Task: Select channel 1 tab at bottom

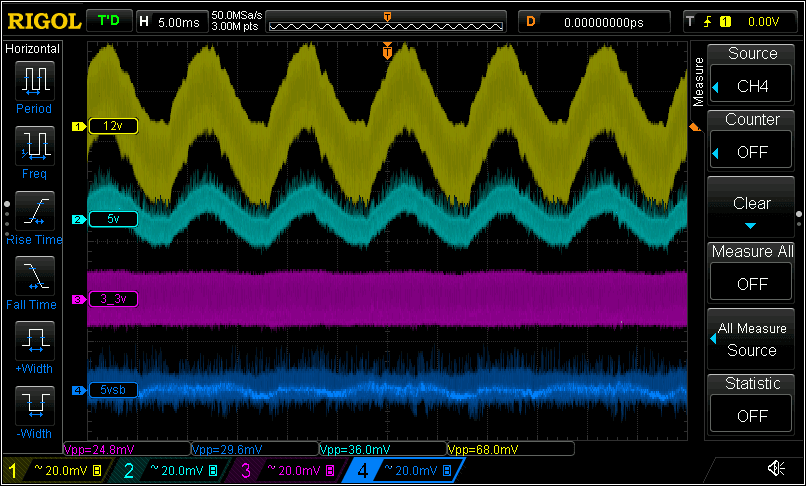Action: (x=56, y=470)
